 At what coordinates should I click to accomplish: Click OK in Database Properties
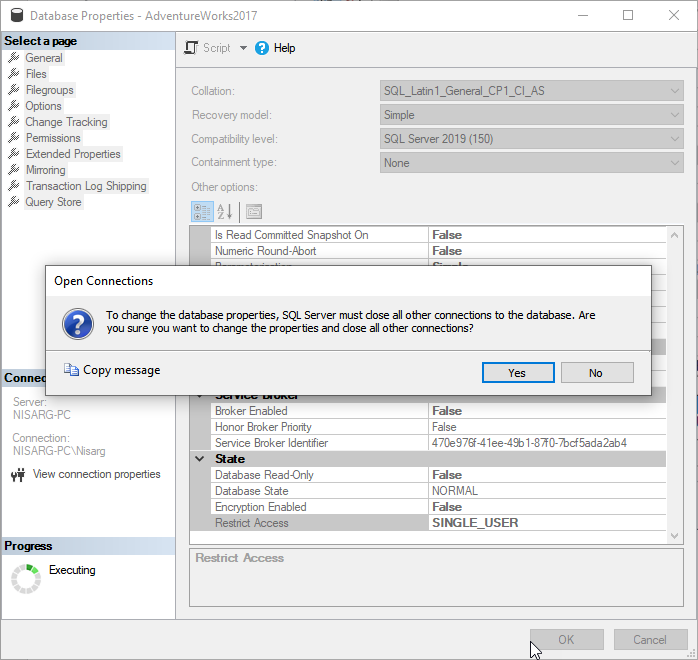[566, 640]
